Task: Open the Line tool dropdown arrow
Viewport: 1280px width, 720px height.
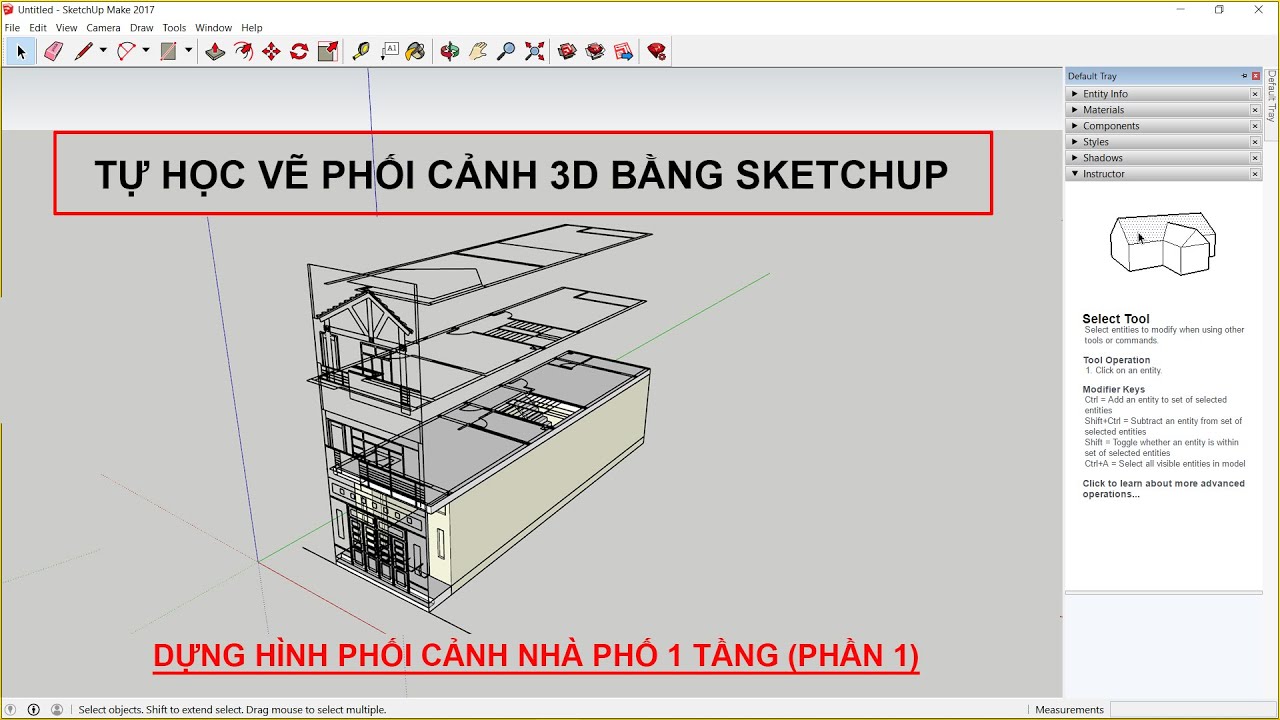Action: pyautogui.click(x=102, y=51)
